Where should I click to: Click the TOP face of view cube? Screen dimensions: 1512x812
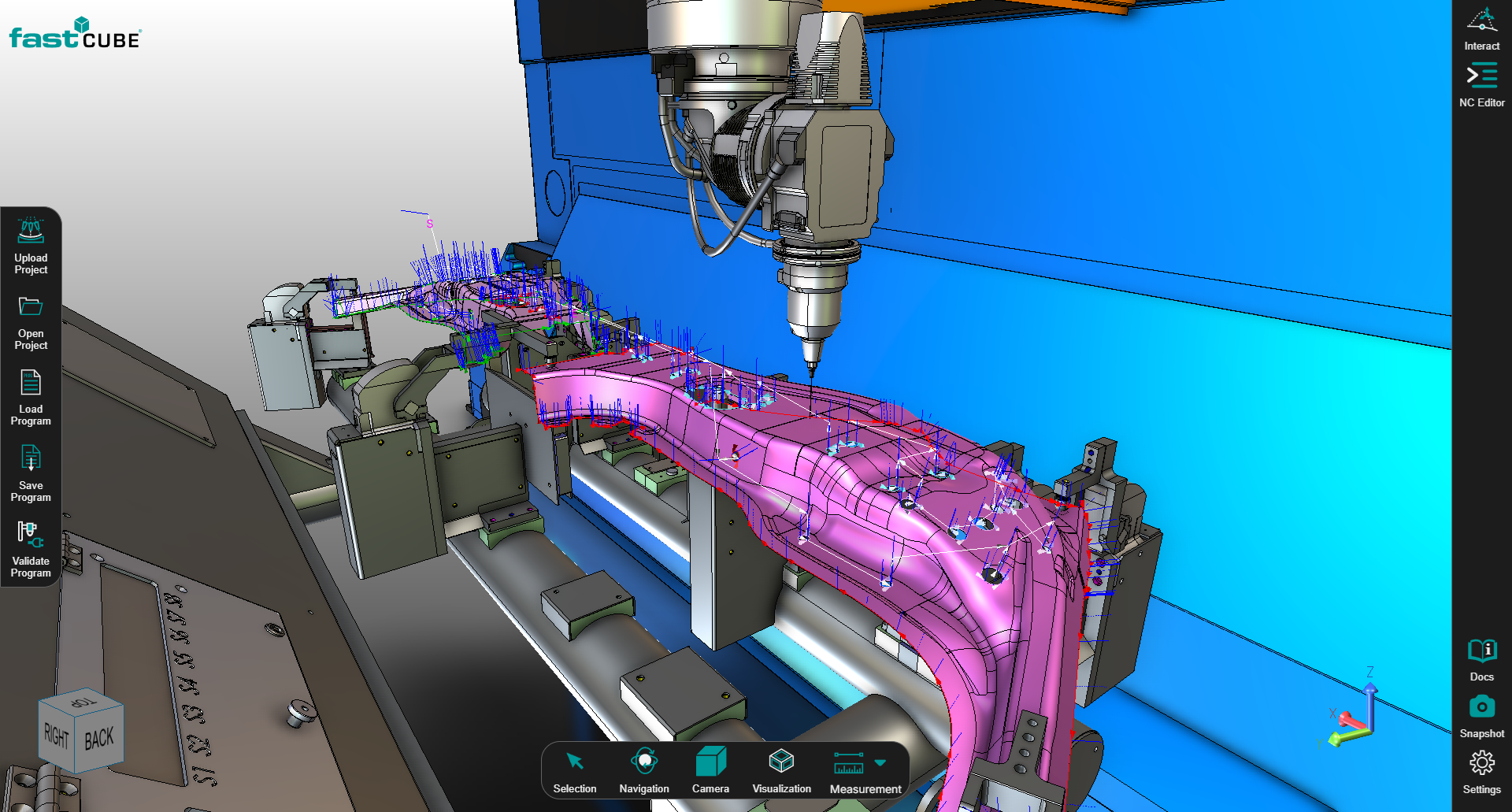point(82,701)
